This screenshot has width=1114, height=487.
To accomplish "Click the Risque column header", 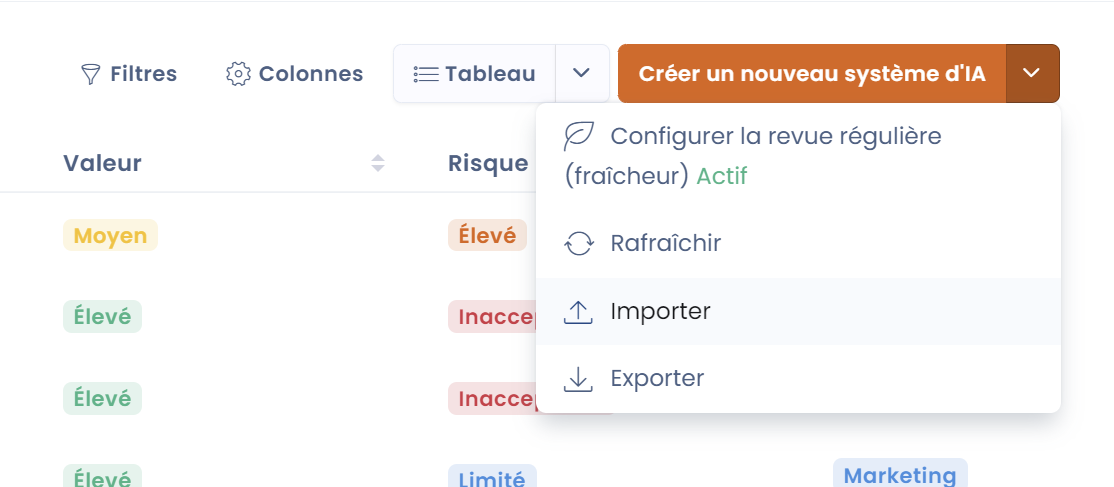I will pyautogui.click(x=488, y=163).
